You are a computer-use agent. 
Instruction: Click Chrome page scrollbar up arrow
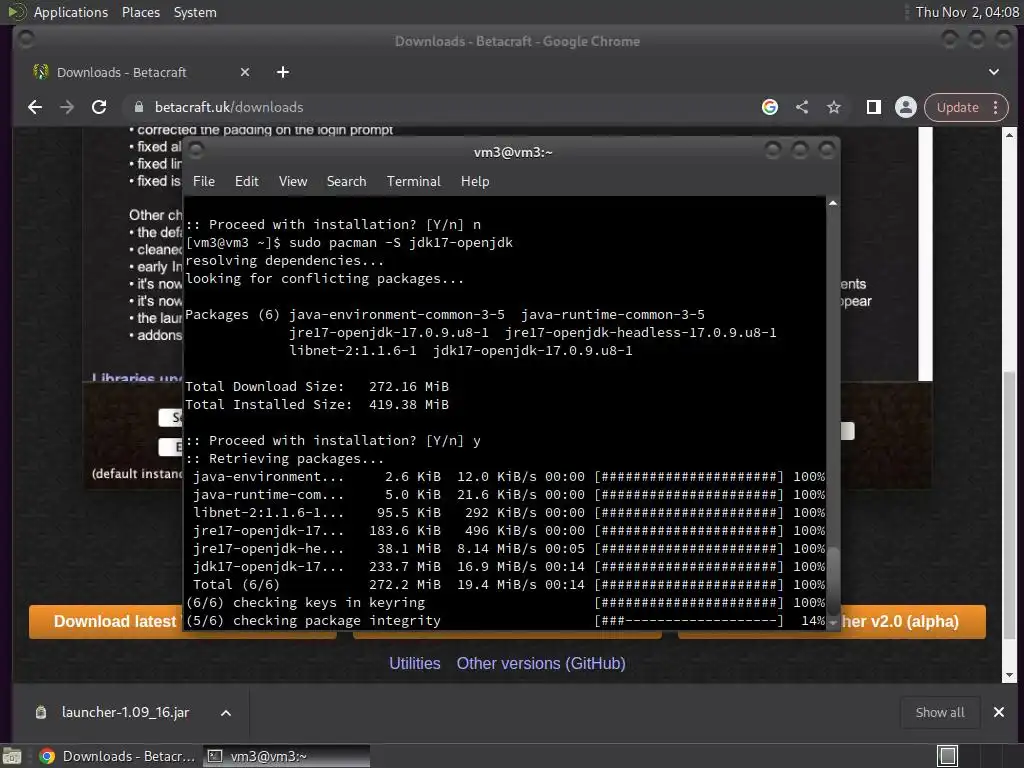[1009, 135]
